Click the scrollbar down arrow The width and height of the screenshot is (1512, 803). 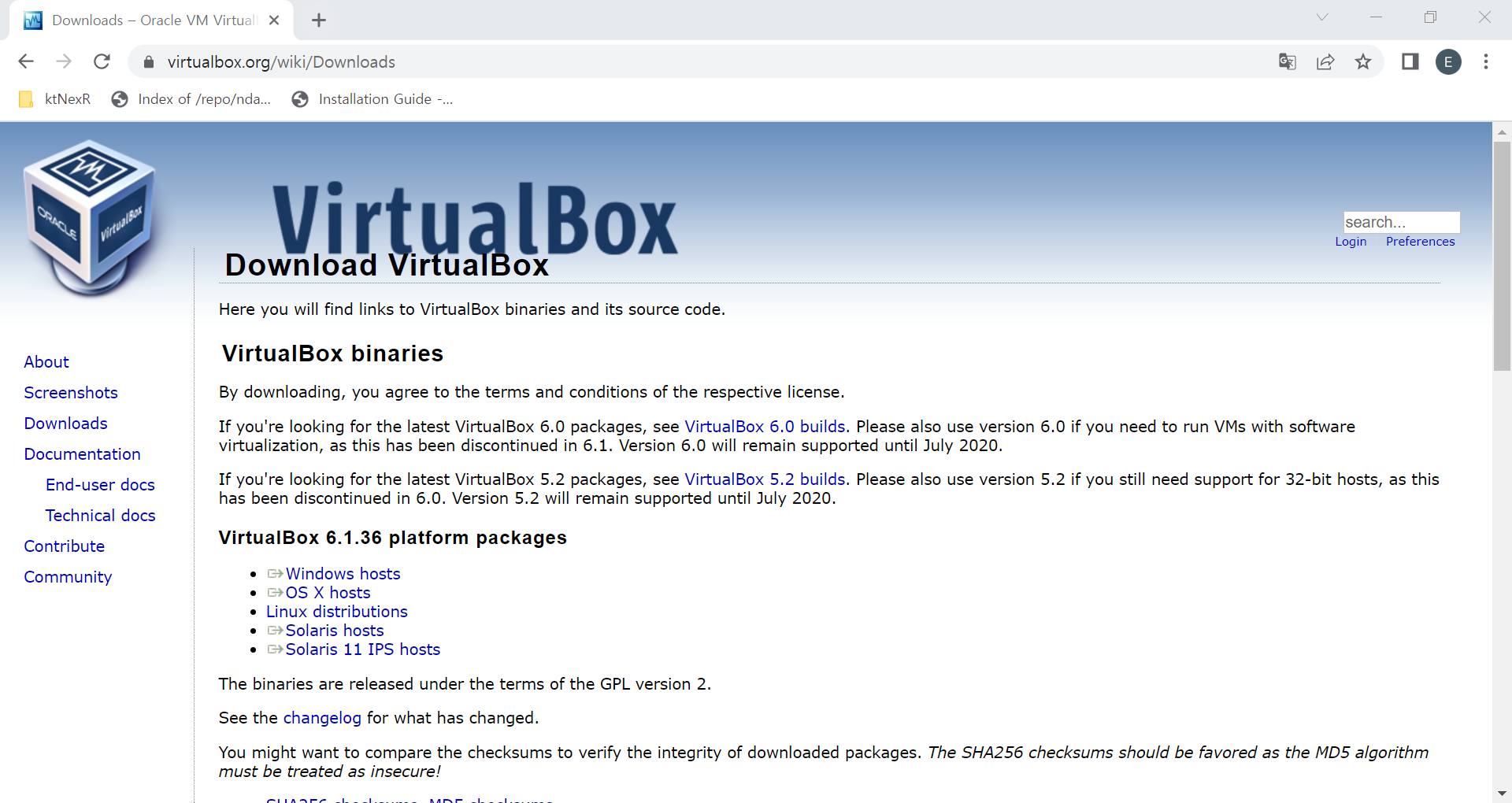coord(1502,794)
